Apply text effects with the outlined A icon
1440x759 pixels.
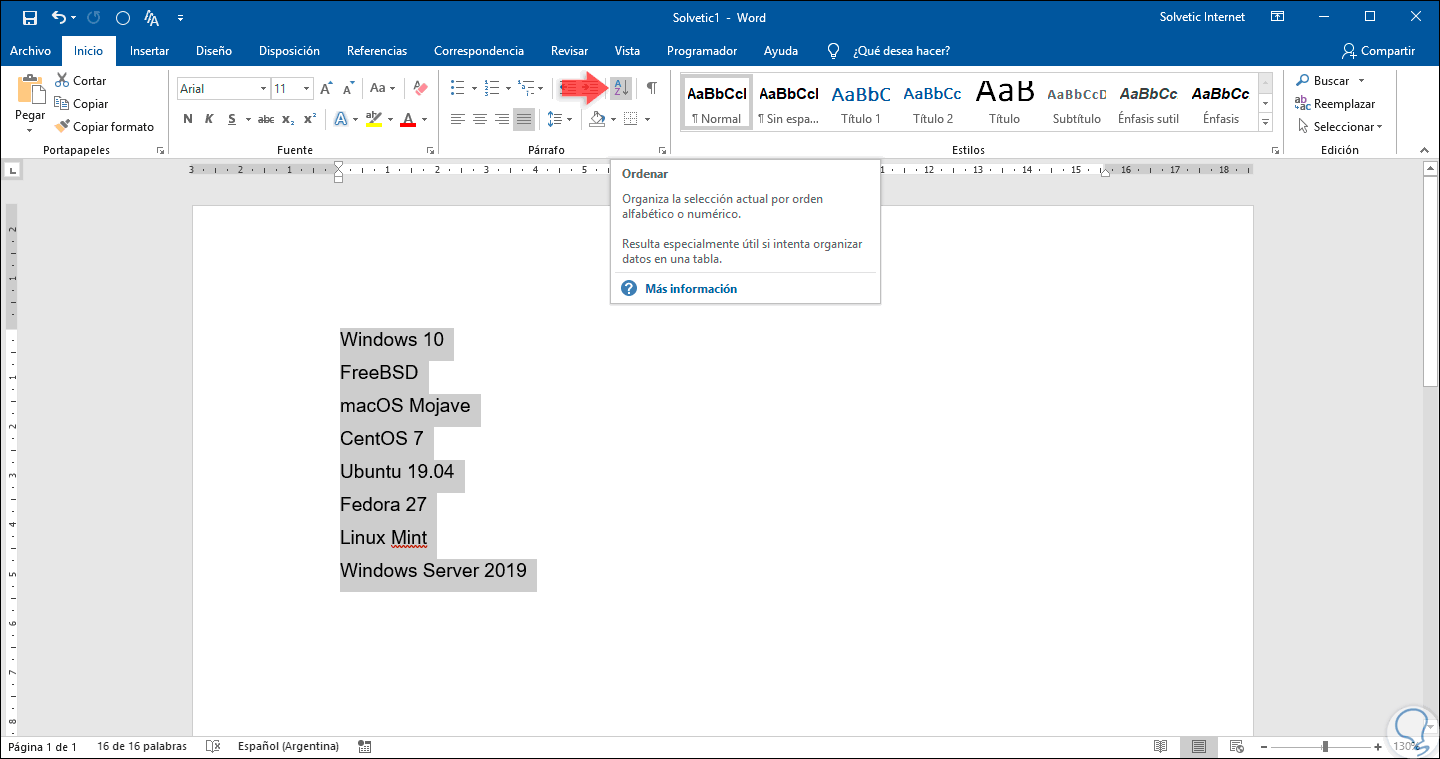pyautogui.click(x=340, y=119)
